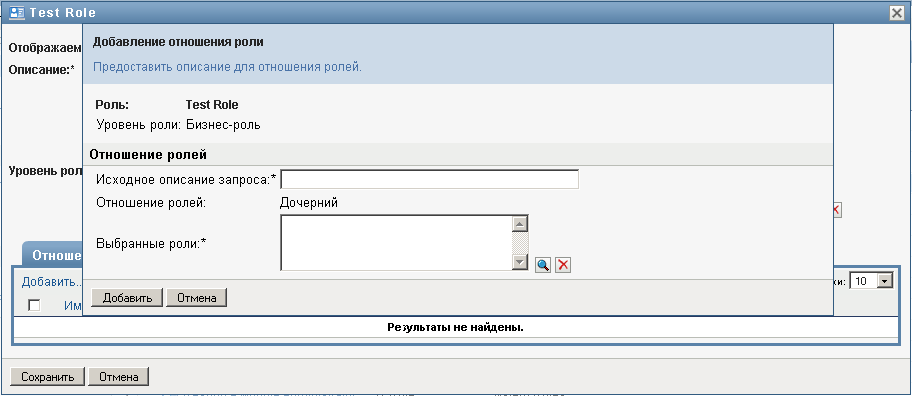Click Отмена next to Сохранить
This screenshot has width=912, height=396.
click(x=119, y=377)
